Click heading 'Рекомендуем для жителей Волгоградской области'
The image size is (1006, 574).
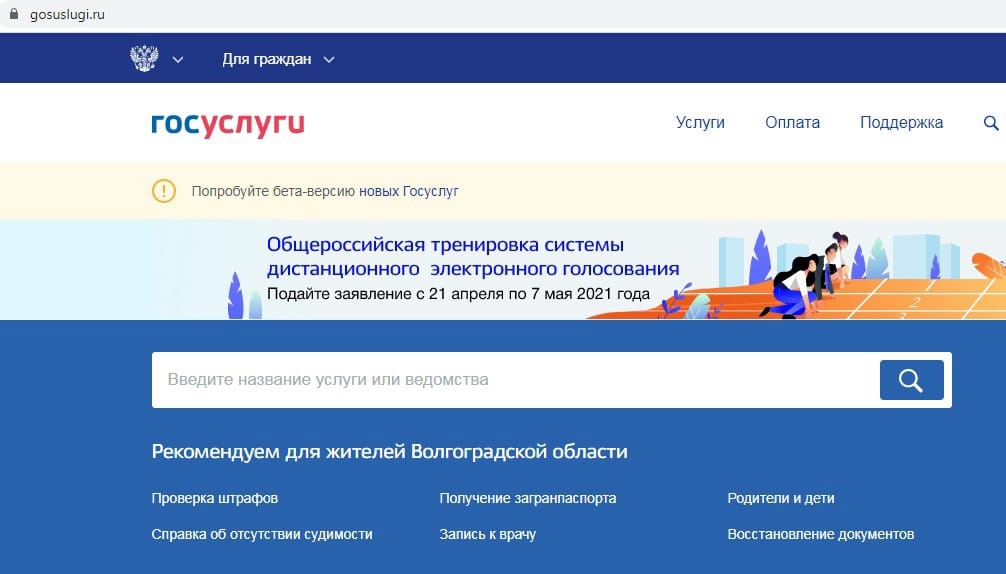(389, 452)
